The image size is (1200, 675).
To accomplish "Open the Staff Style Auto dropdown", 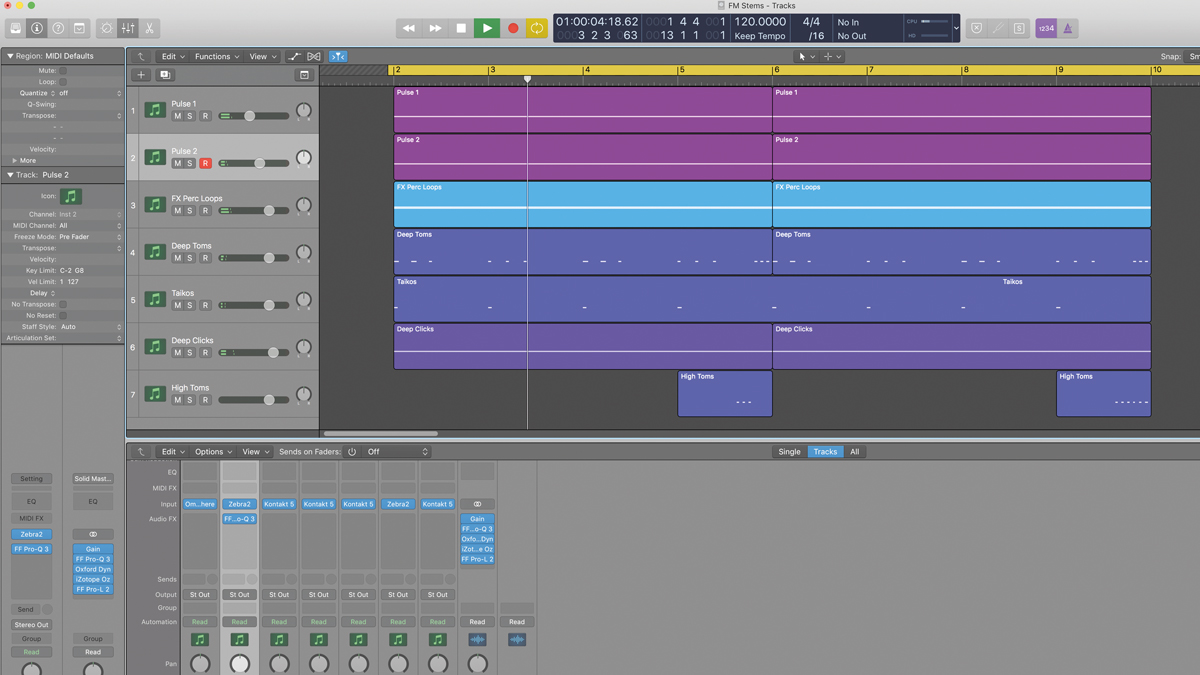I will tap(90, 327).
